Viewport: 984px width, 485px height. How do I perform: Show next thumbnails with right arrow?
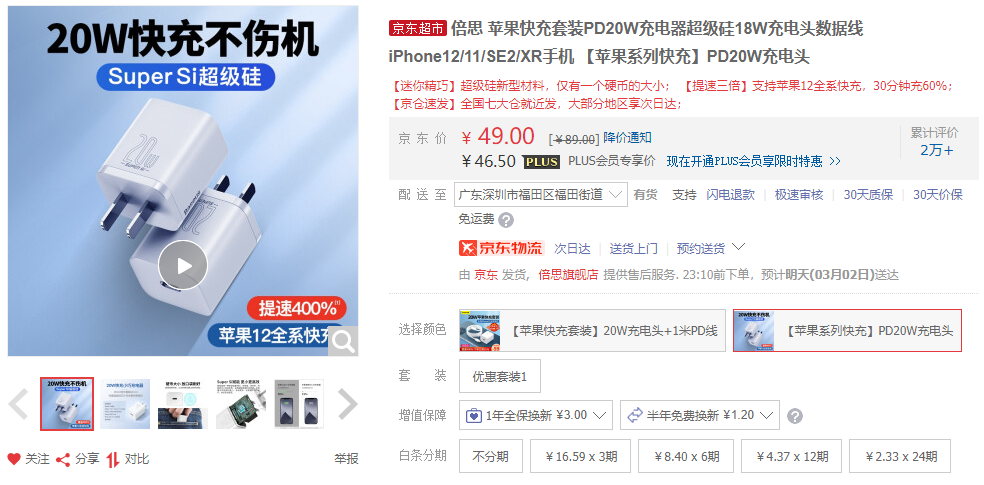click(348, 404)
